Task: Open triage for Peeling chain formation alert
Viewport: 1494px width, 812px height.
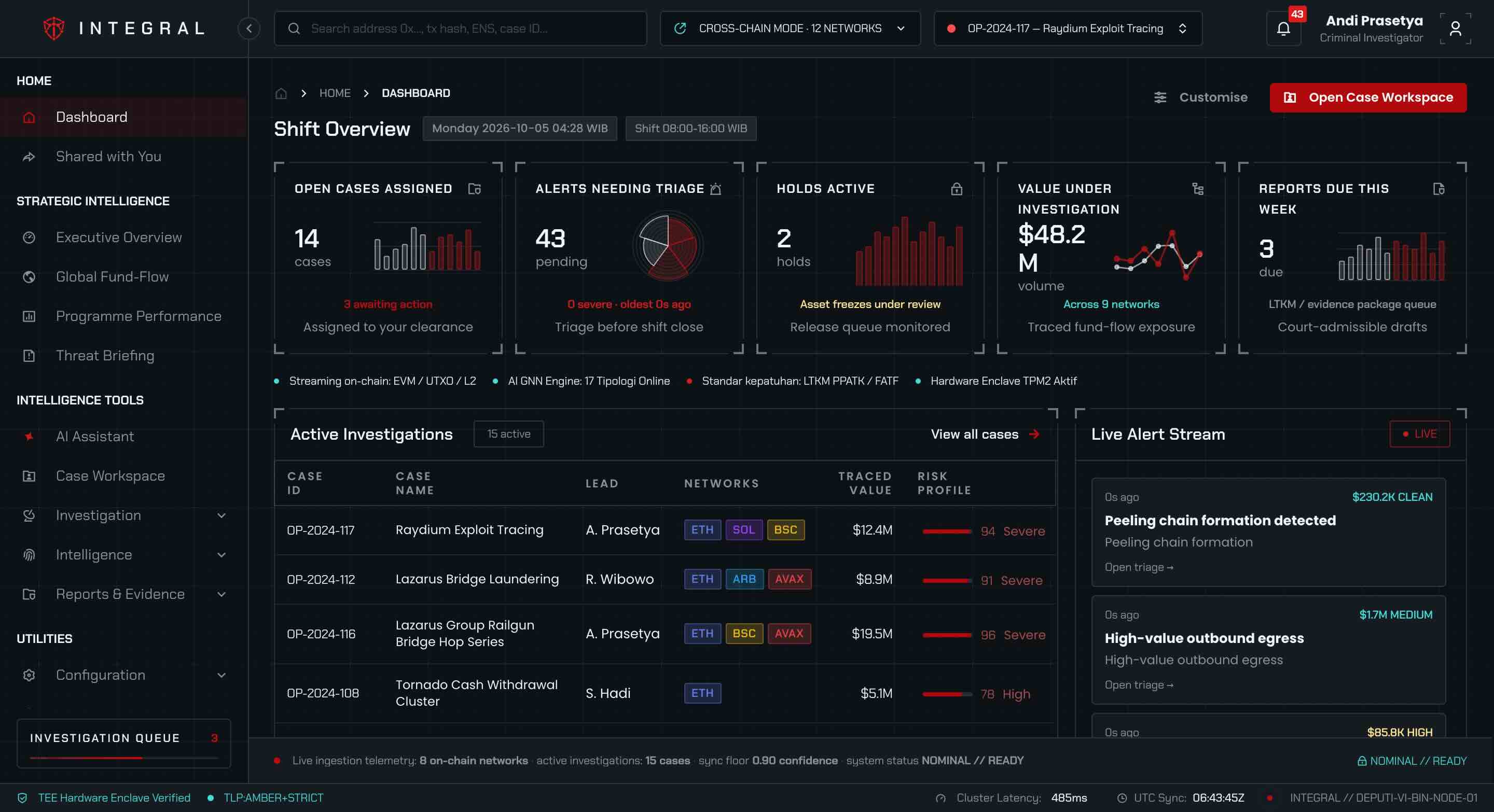Action: click(1139, 567)
